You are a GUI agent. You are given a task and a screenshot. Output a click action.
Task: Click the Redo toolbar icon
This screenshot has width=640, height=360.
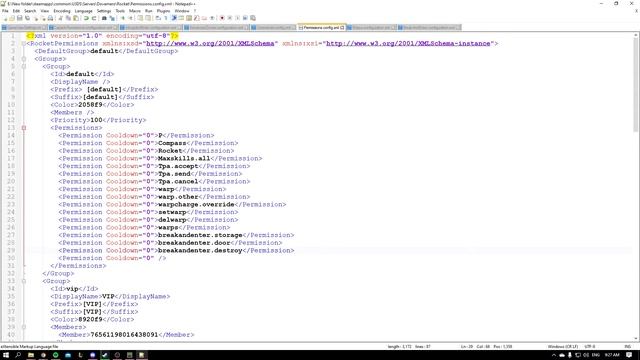pos(94,18)
